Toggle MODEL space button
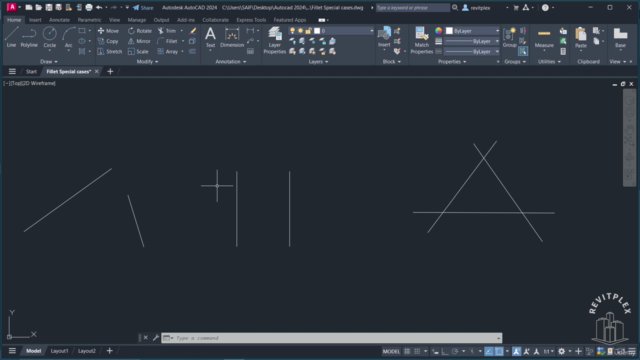The image size is (640, 360). [x=391, y=351]
